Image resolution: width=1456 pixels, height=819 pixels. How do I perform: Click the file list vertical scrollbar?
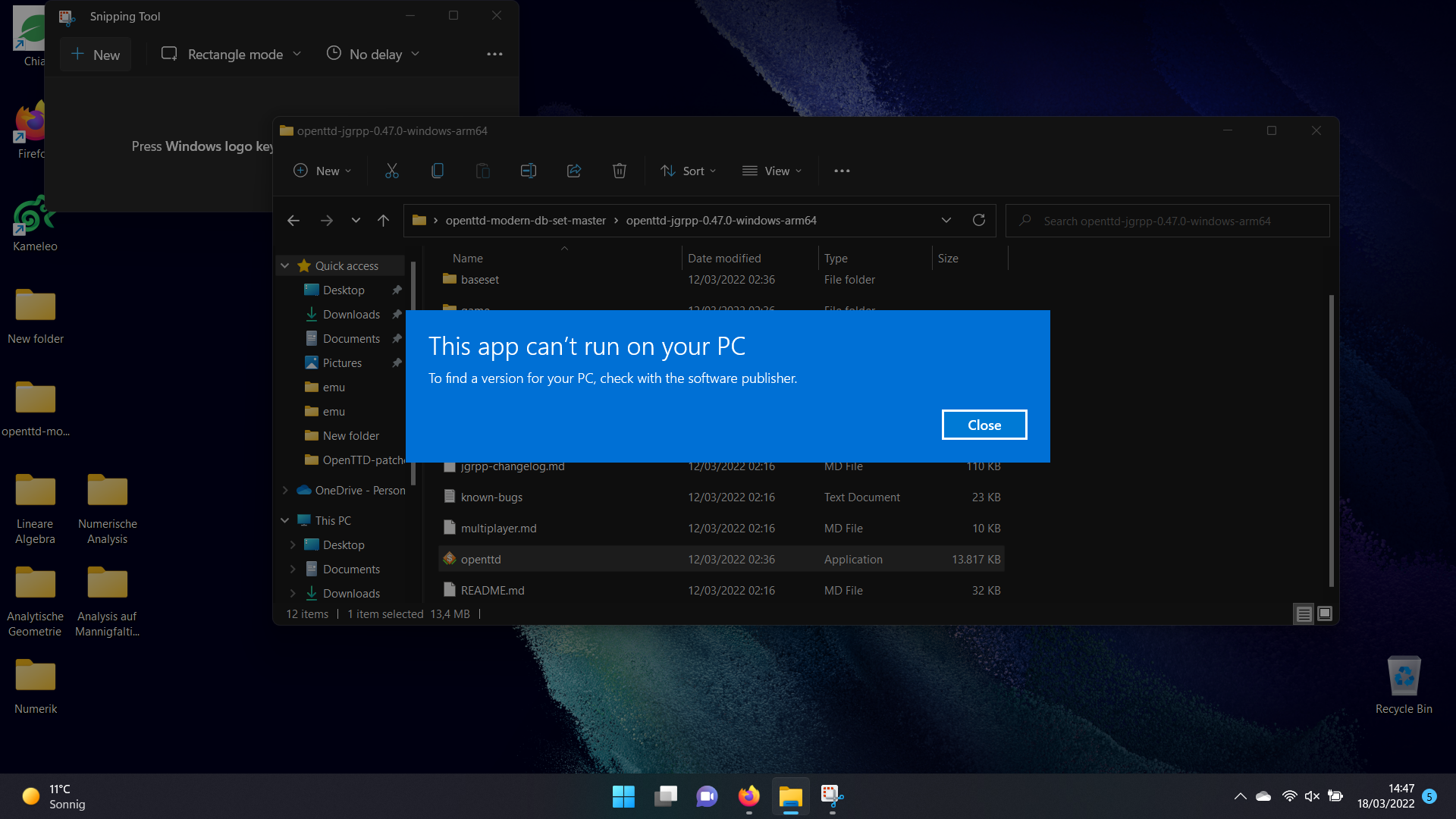point(1331,441)
